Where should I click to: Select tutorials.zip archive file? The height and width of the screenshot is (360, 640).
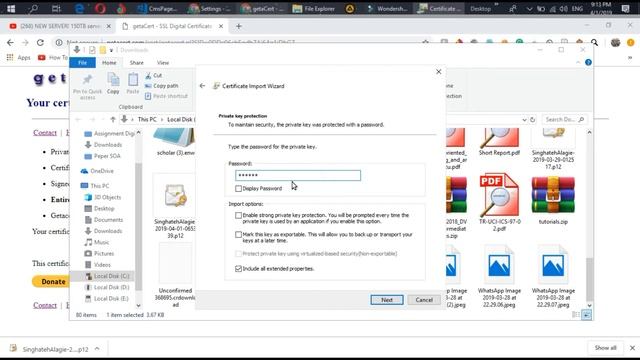[553, 201]
